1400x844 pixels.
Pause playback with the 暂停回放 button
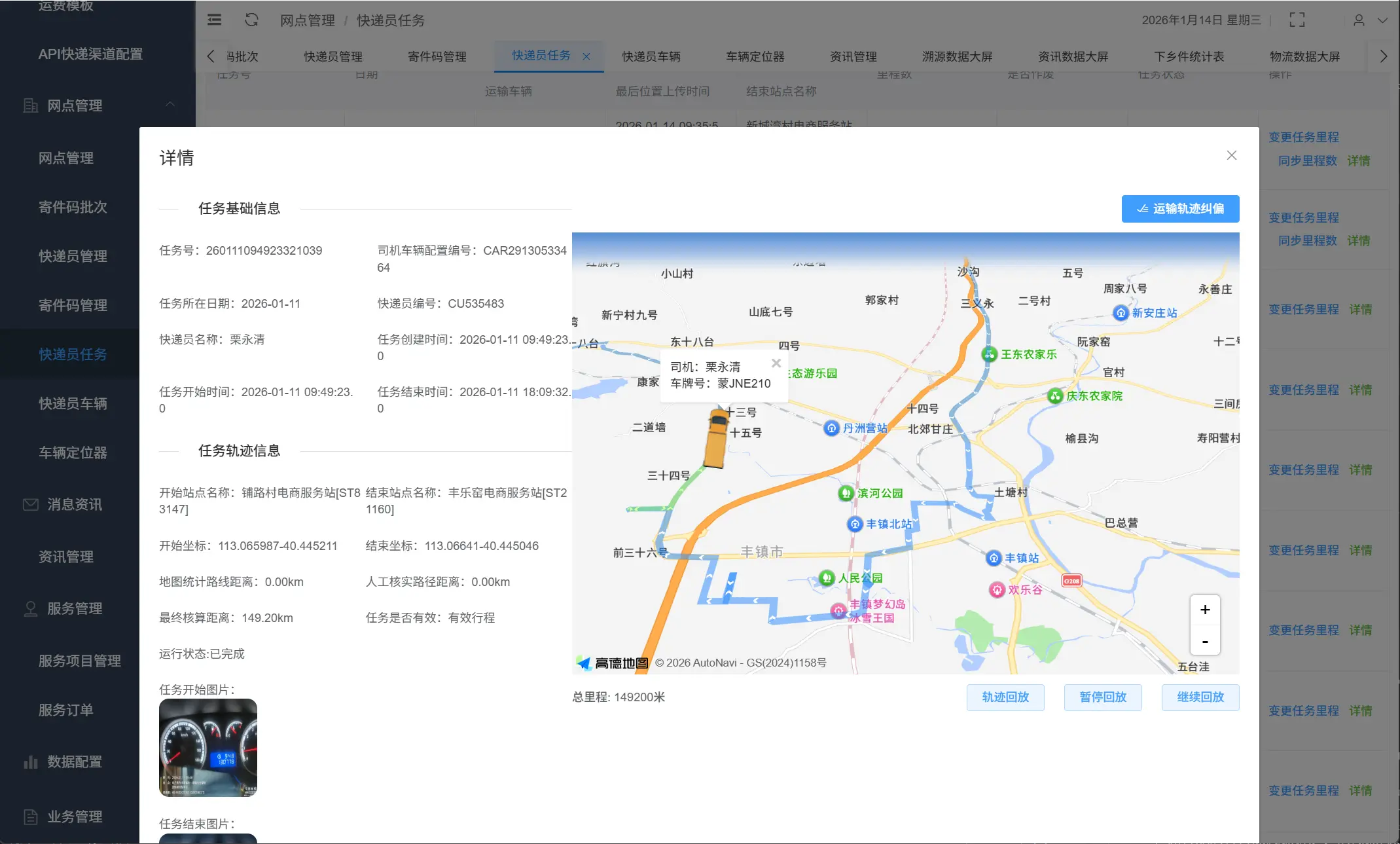[x=1102, y=697]
